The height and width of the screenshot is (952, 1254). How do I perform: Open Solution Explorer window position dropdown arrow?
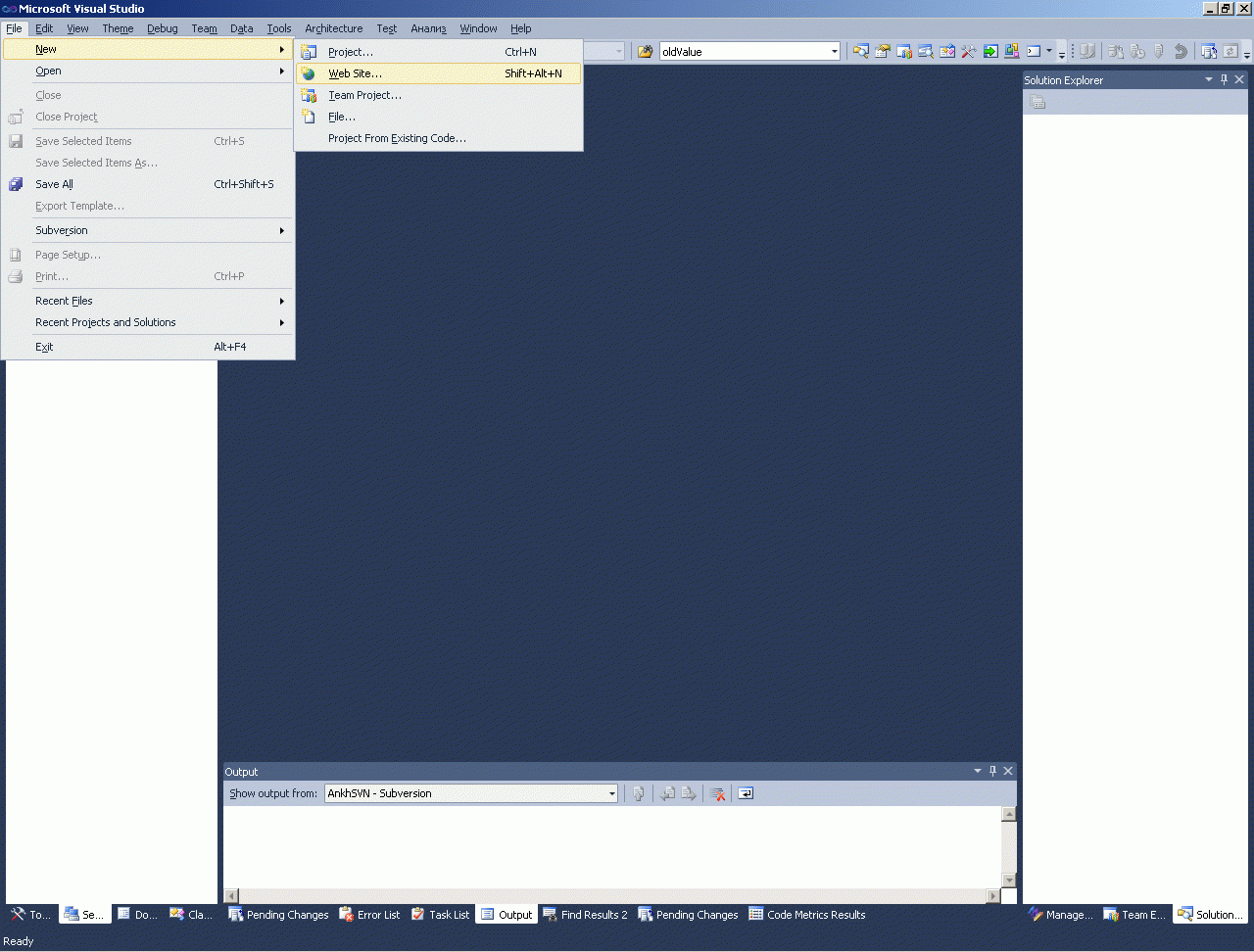coord(1208,79)
